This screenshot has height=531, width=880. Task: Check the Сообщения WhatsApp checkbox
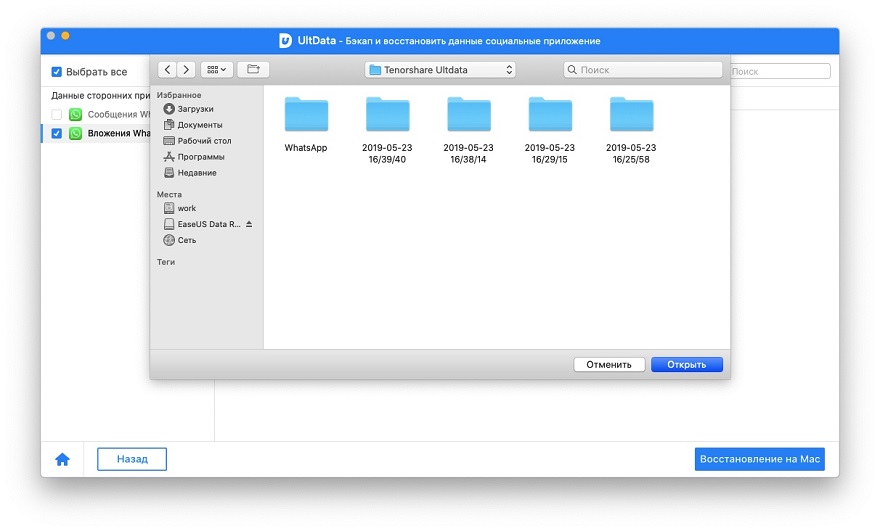pos(57,115)
